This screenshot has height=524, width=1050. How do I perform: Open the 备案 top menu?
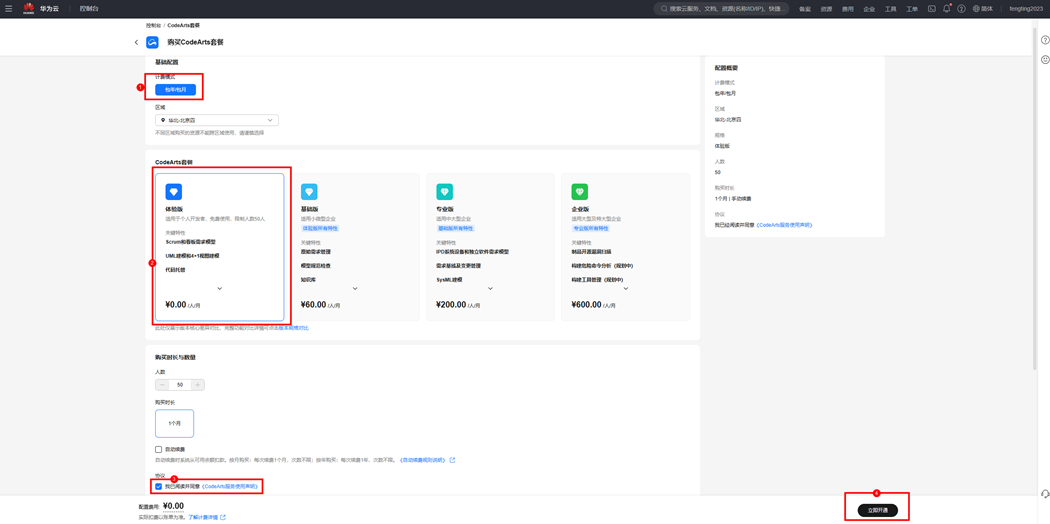805,9
